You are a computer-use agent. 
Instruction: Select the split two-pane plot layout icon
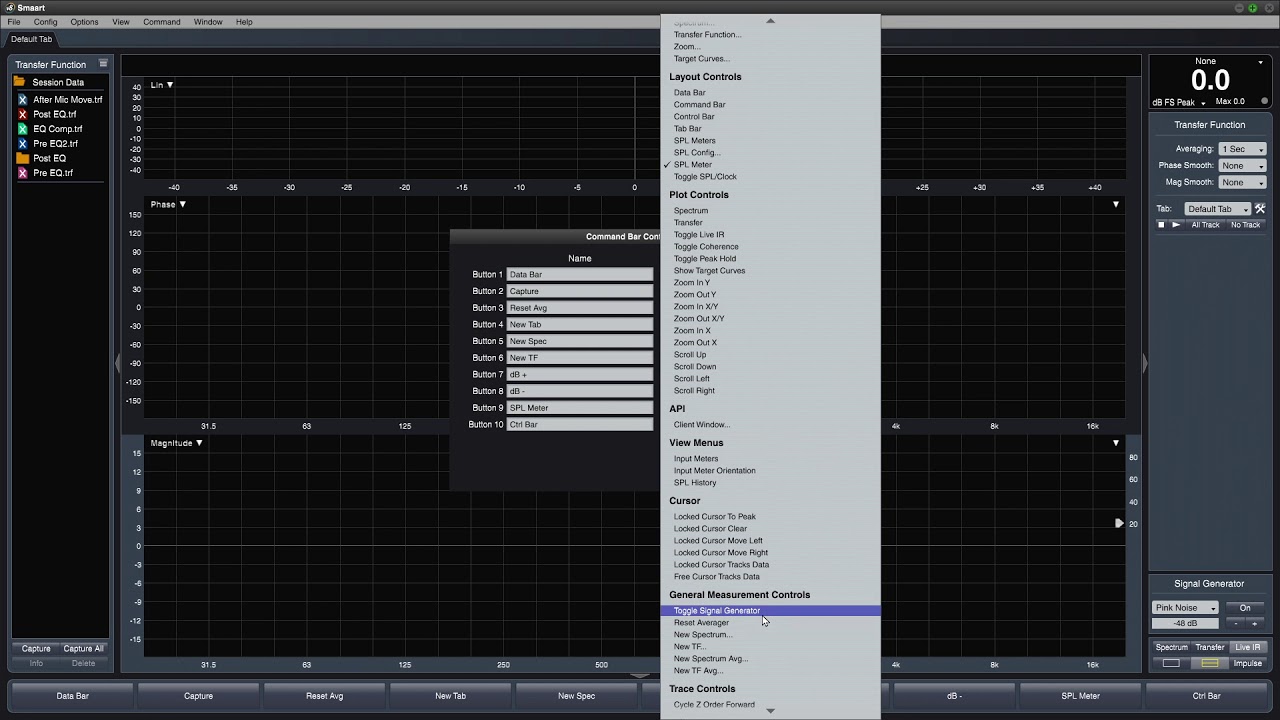click(1210, 663)
